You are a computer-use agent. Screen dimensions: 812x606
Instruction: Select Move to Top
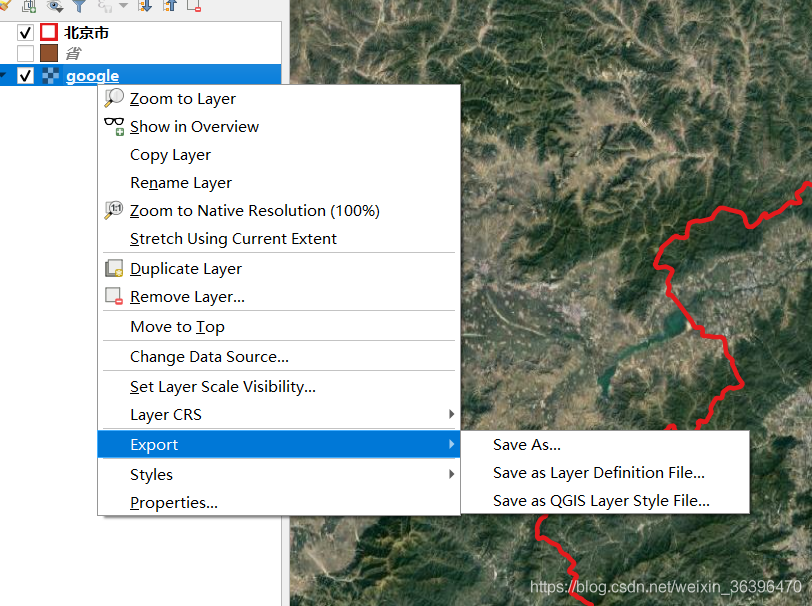point(177,327)
